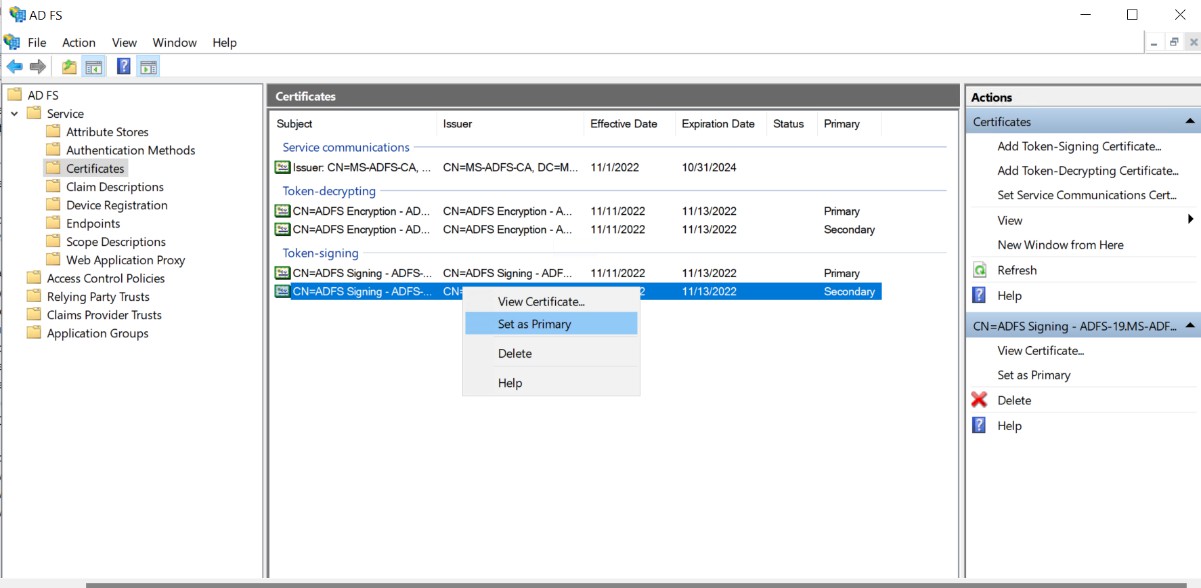The width and height of the screenshot is (1201, 588).
Task: Open the View menu in menu bar
Action: (124, 43)
